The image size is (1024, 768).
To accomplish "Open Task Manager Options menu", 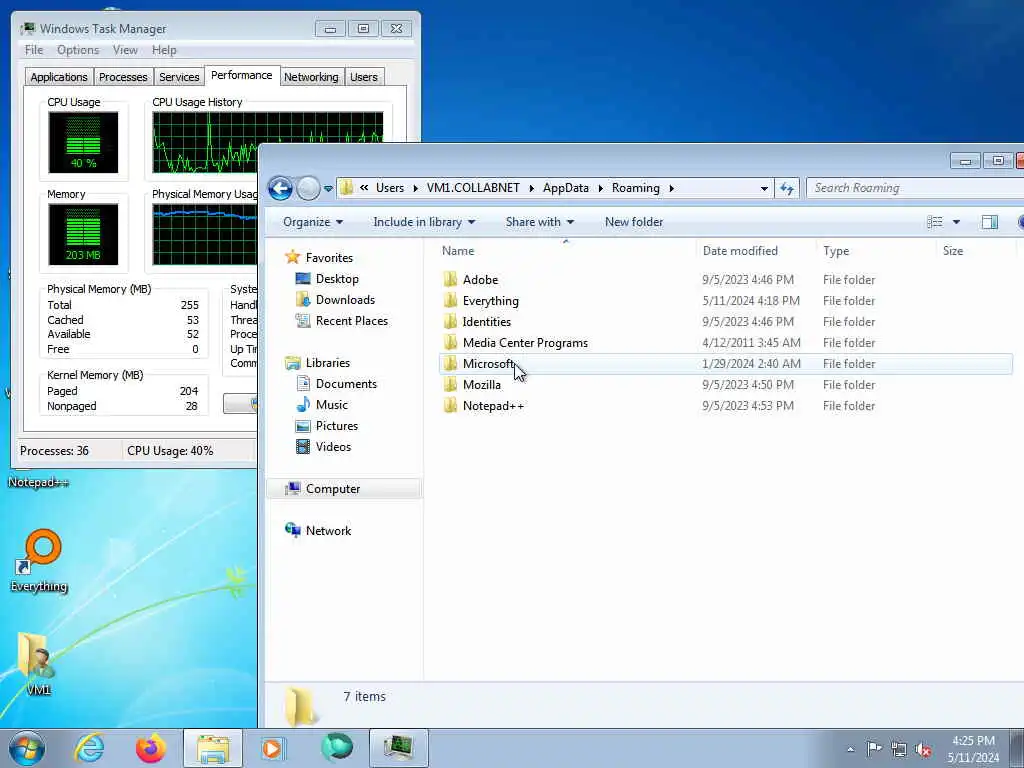I will [78, 50].
